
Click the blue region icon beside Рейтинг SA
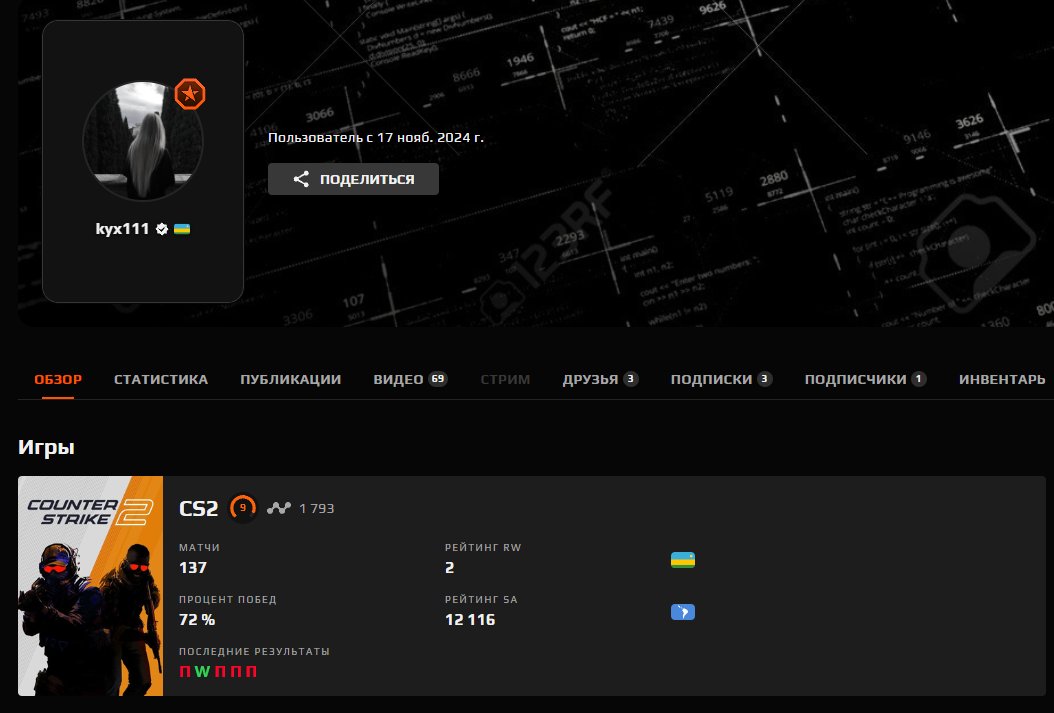click(682, 612)
